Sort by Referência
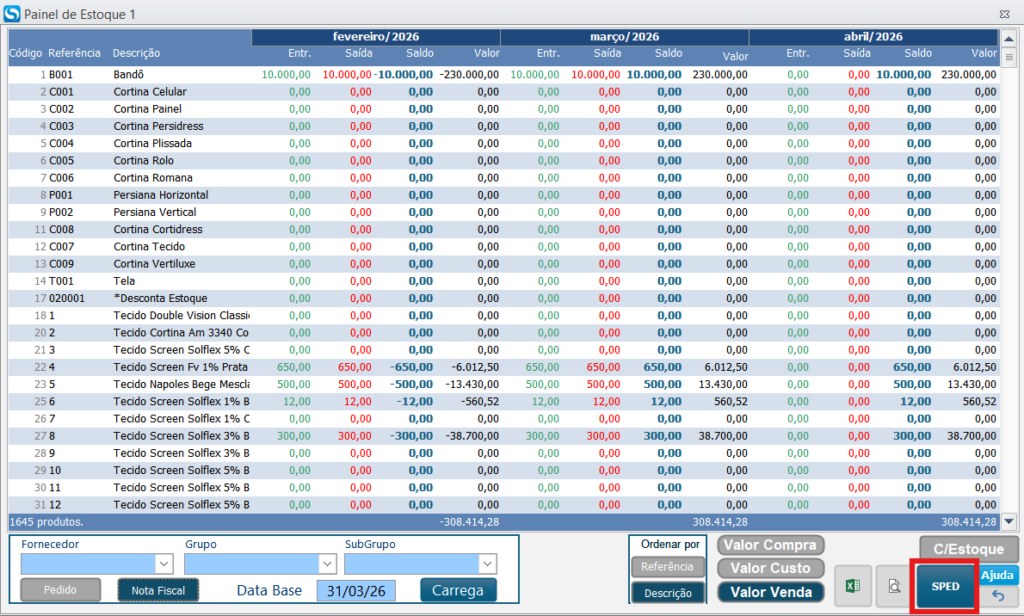This screenshot has height=616, width=1024. (667, 567)
